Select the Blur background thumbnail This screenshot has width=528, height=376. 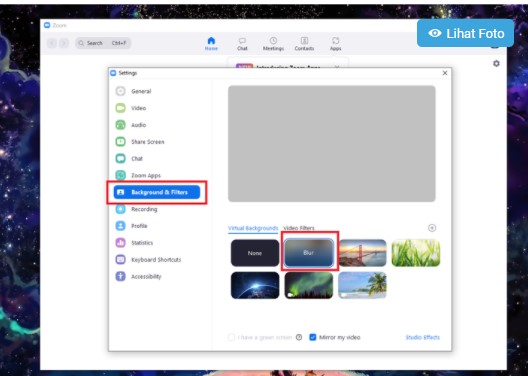(x=309, y=253)
